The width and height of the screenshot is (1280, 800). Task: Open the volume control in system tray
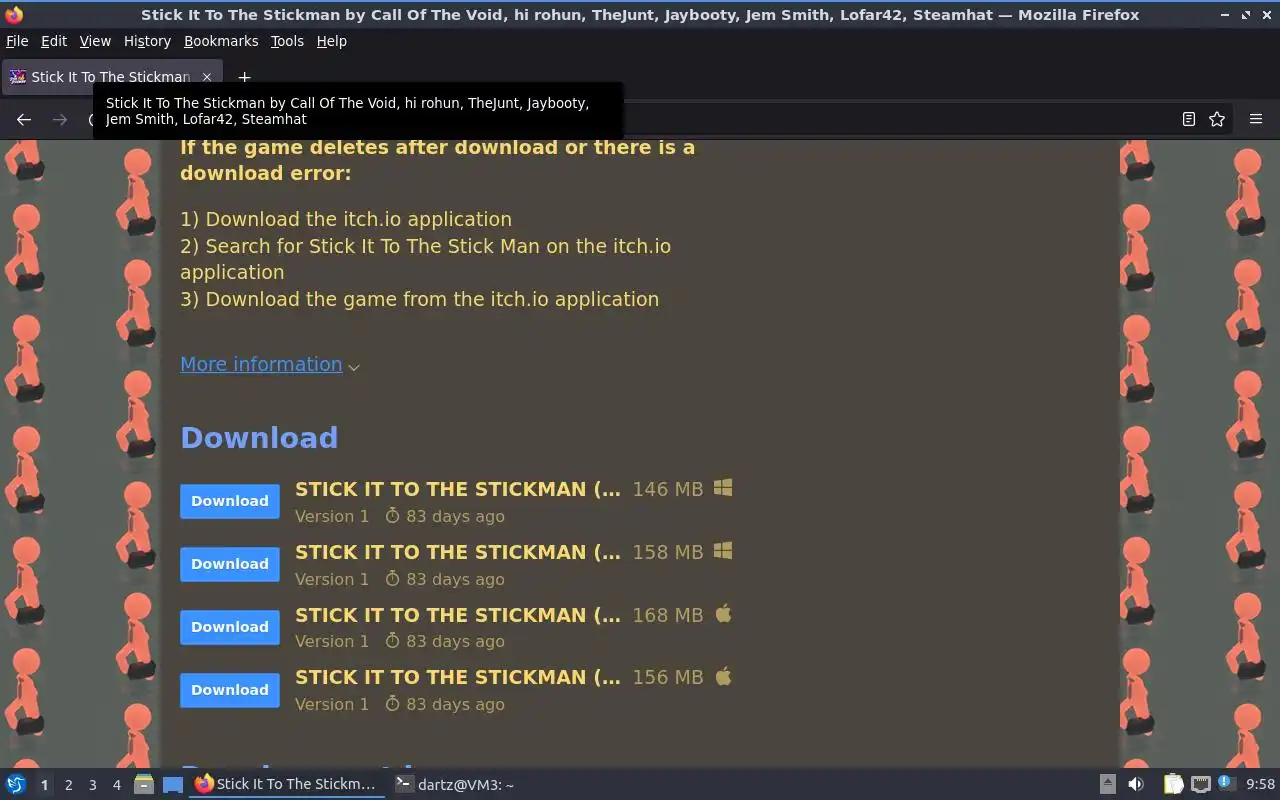pos(1136,784)
